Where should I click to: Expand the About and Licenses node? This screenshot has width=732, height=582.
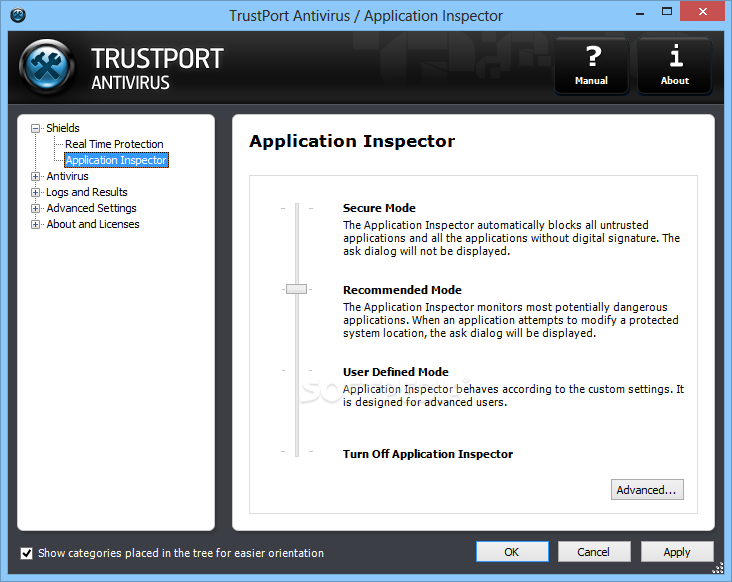(x=35, y=224)
